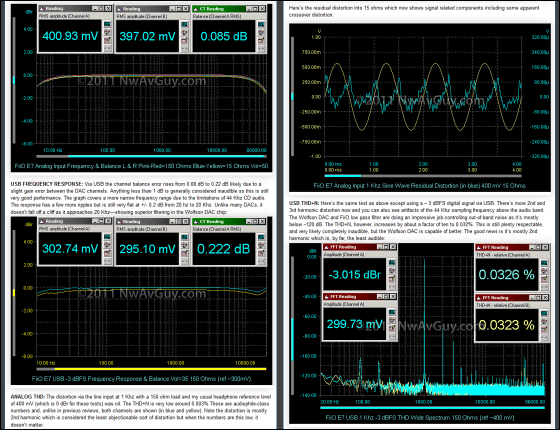The height and width of the screenshot is (430, 560).
Task: Click the pencil edit icon beside 0.0323 %
Action: (x=544, y=329)
